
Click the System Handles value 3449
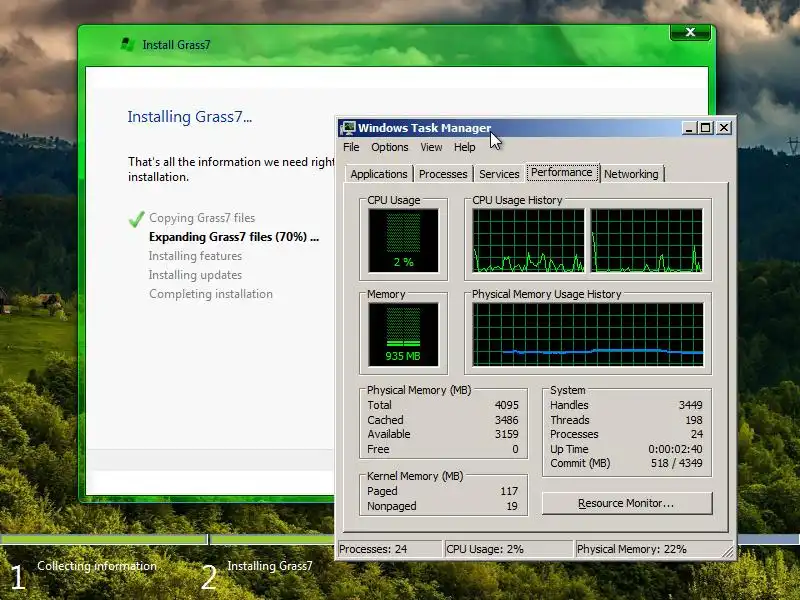(690, 405)
